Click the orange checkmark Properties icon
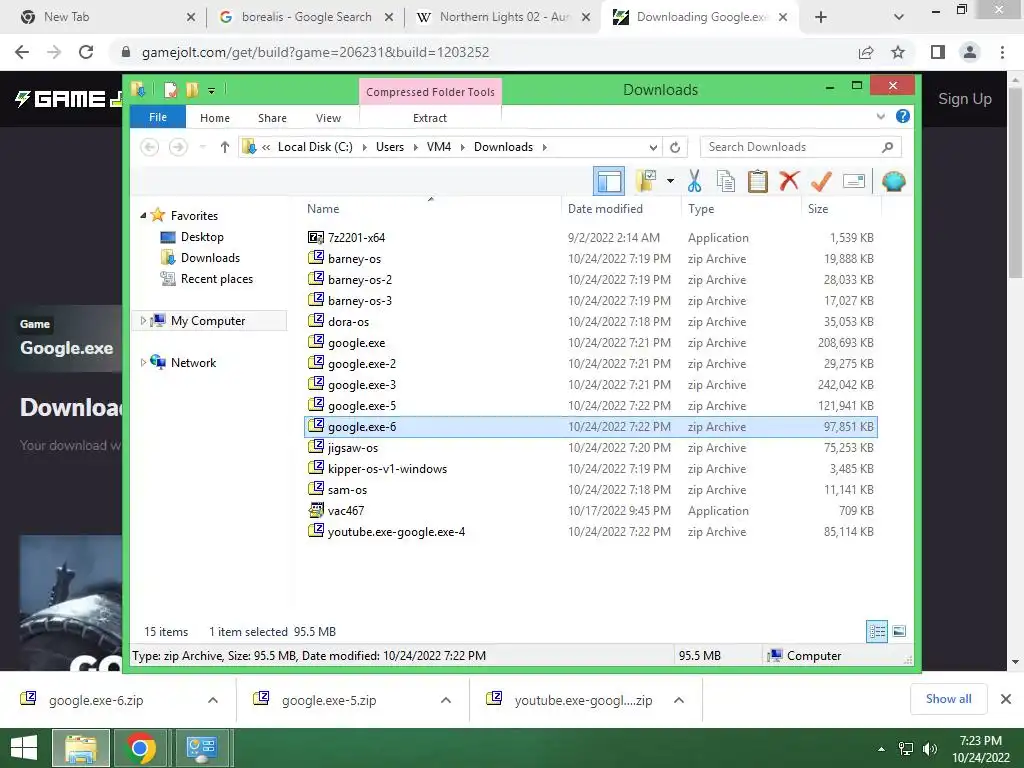1024x768 pixels. pos(821,181)
